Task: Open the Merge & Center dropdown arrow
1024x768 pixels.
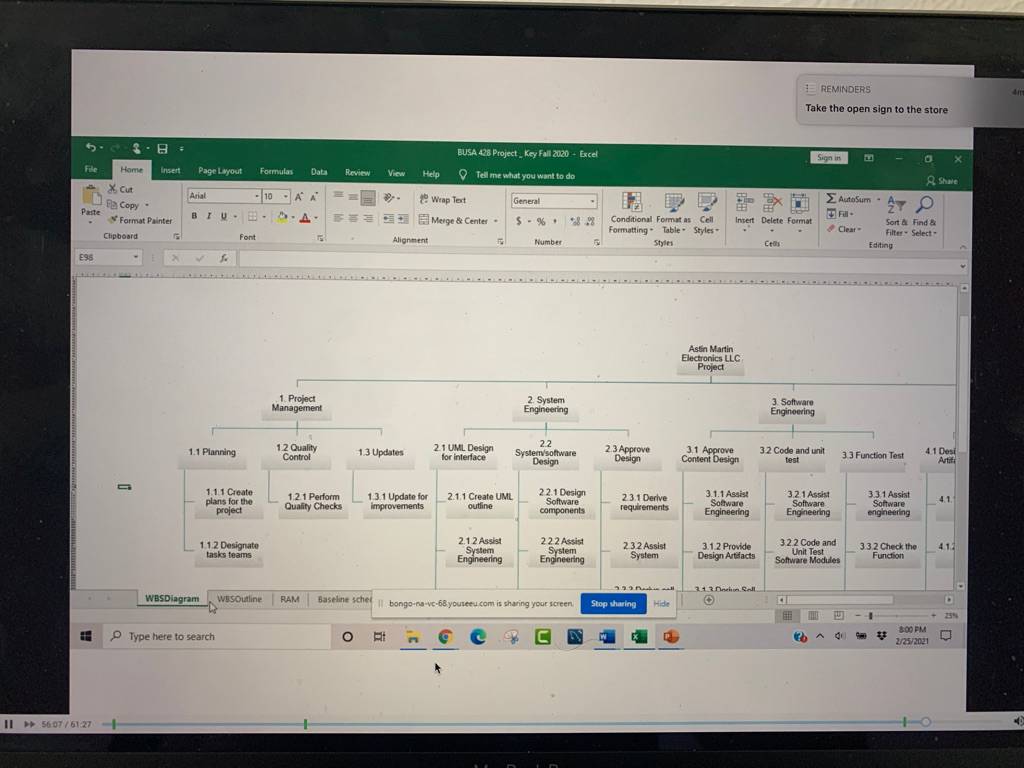Action: tap(496, 221)
